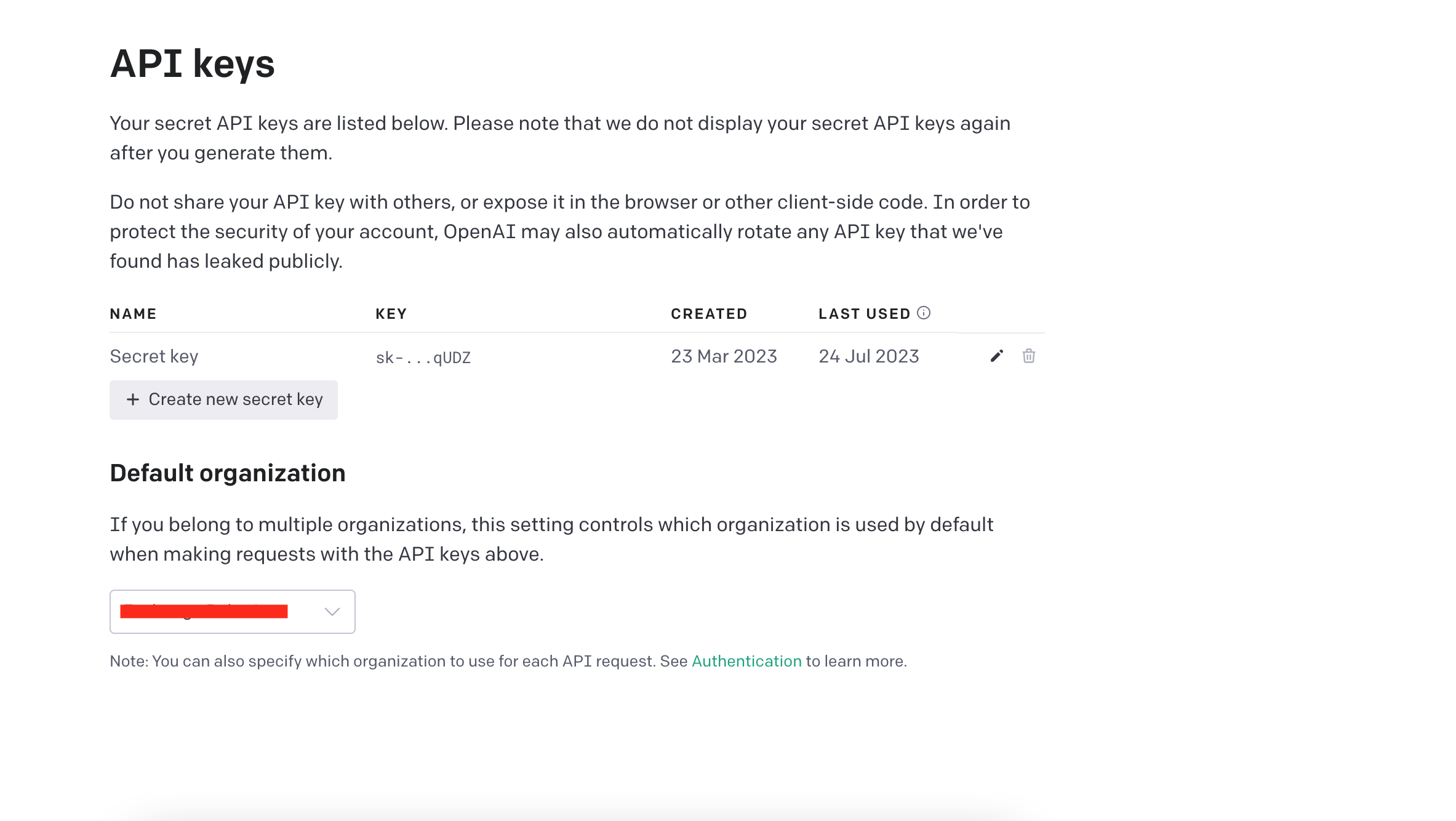The image size is (1456, 821).
Task: Click the 24 Jul 2023 last used date
Action: pos(869,356)
